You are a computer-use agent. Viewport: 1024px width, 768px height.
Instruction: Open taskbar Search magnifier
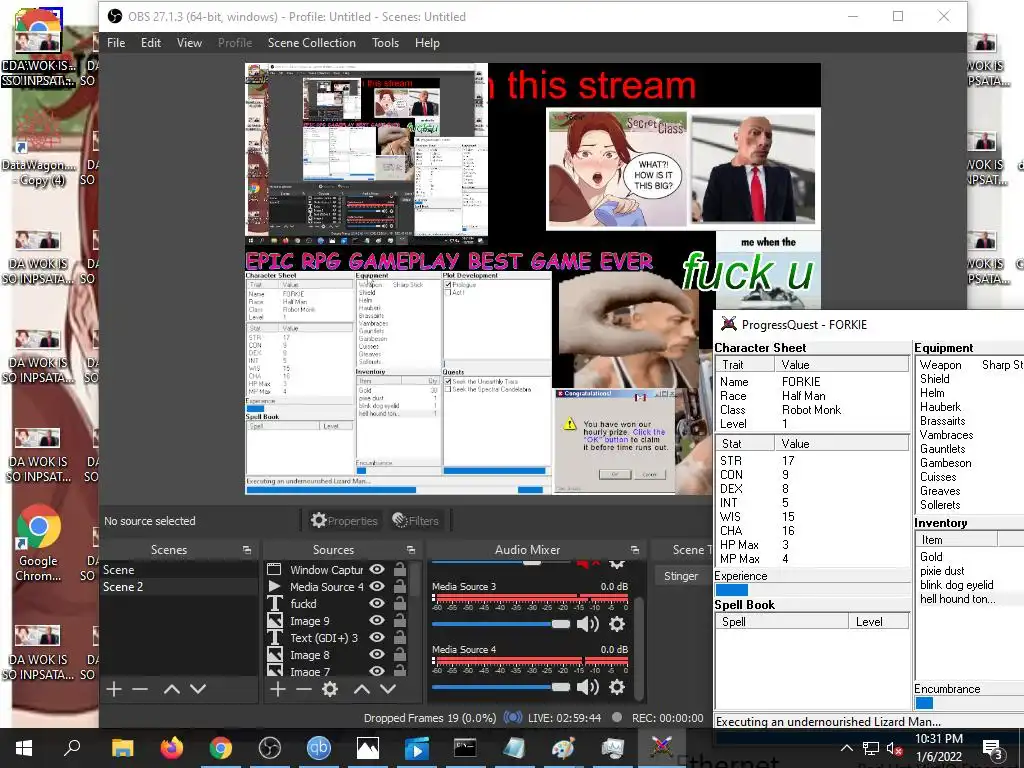72,748
